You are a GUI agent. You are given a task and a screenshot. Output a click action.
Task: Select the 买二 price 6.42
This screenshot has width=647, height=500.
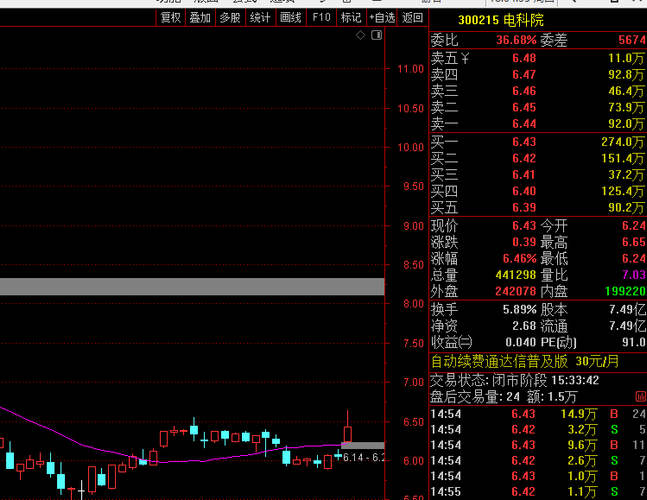point(524,158)
